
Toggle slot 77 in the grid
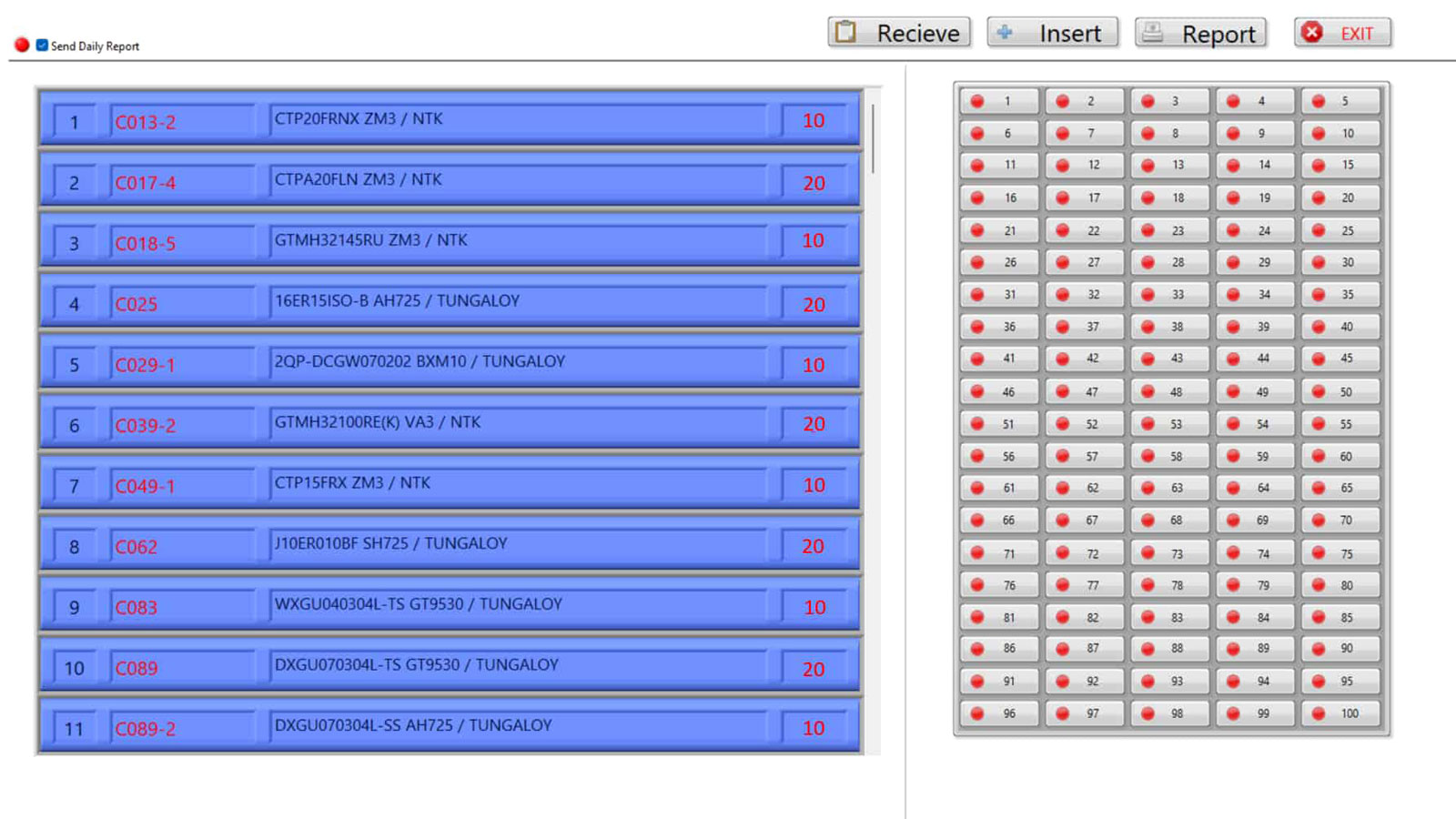tap(1084, 585)
